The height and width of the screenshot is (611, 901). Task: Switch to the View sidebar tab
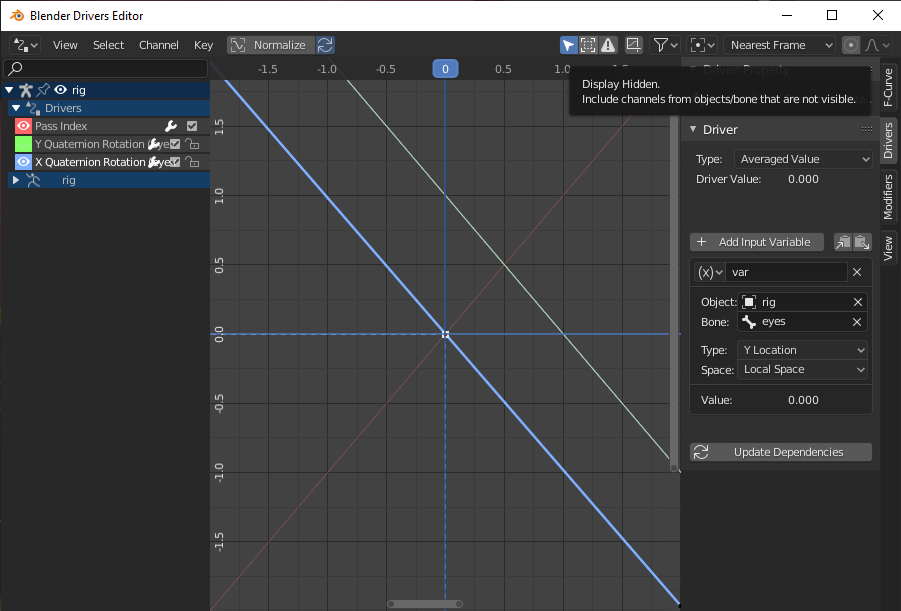(x=888, y=248)
